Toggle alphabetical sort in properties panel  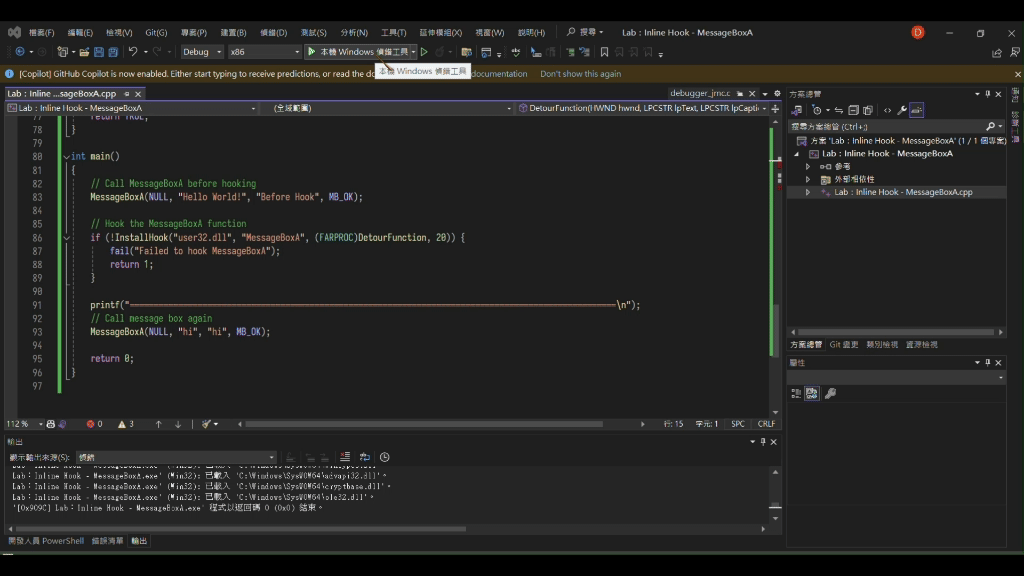click(812, 393)
